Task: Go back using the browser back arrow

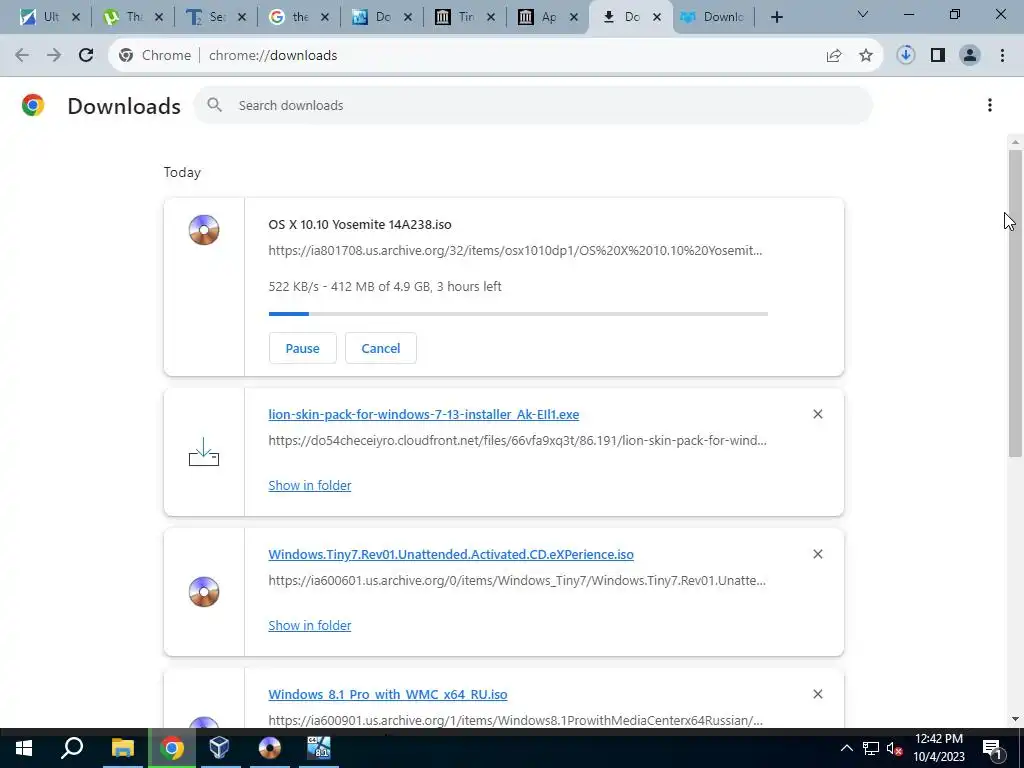Action: tap(22, 56)
